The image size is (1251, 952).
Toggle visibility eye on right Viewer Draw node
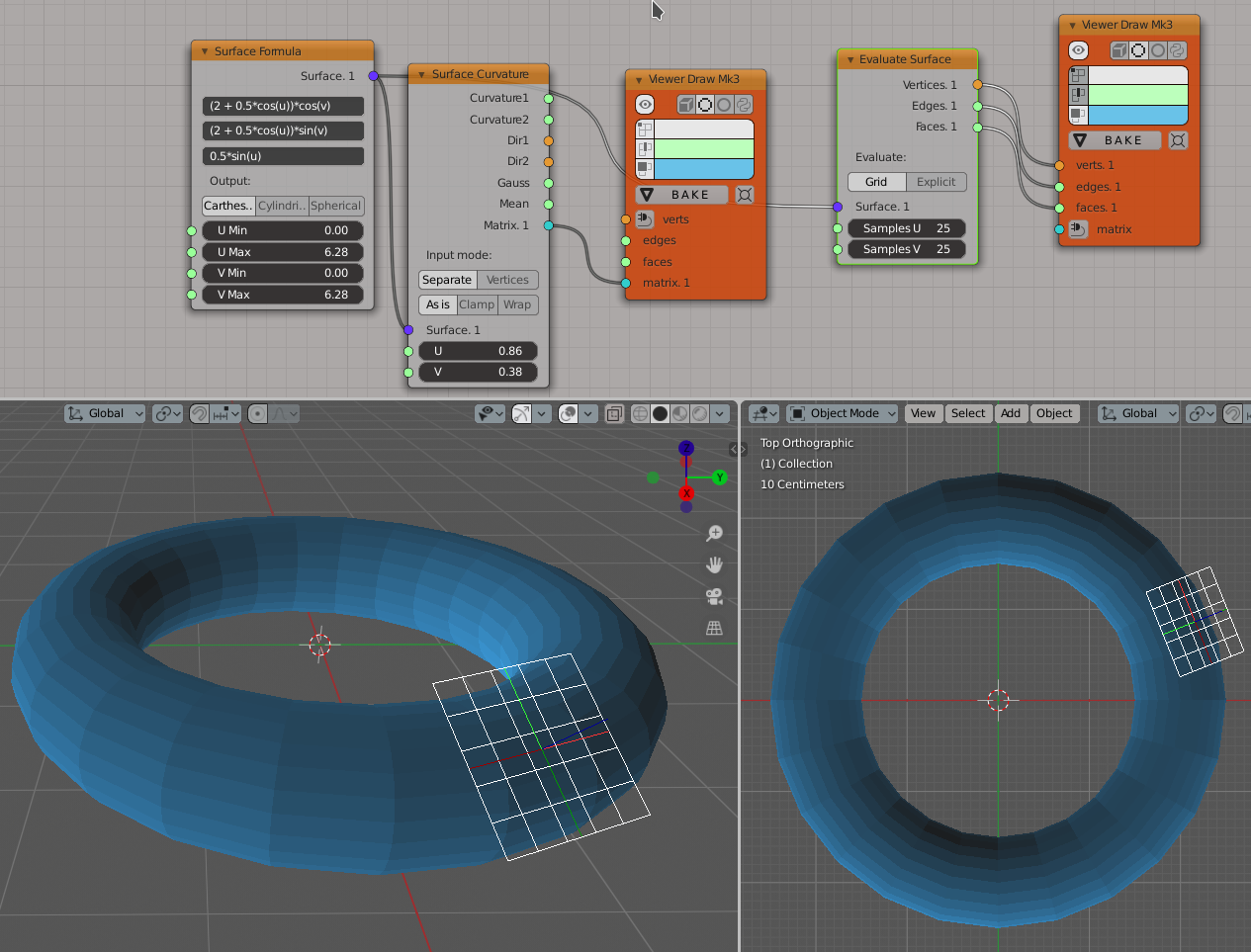[x=1078, y=50]
